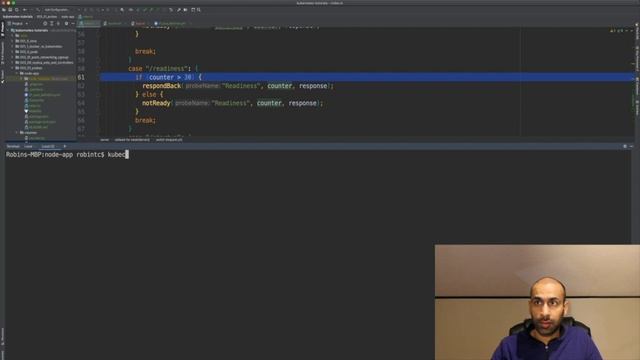Navigate Back with the left arrow icon

pos(25,9)
